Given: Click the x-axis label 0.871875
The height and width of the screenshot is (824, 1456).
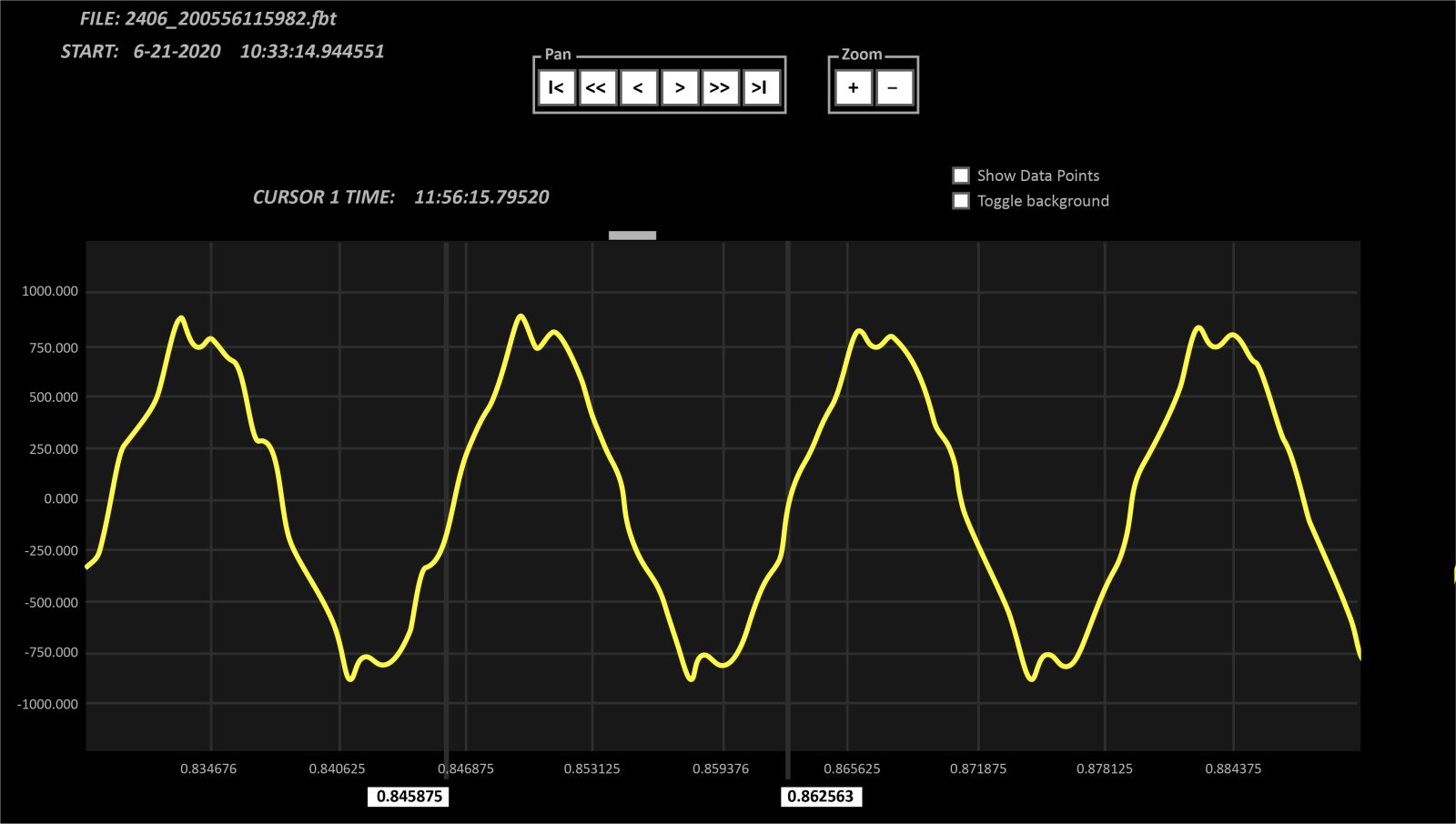Looking at the screenshot, I should tap(978, 769).
